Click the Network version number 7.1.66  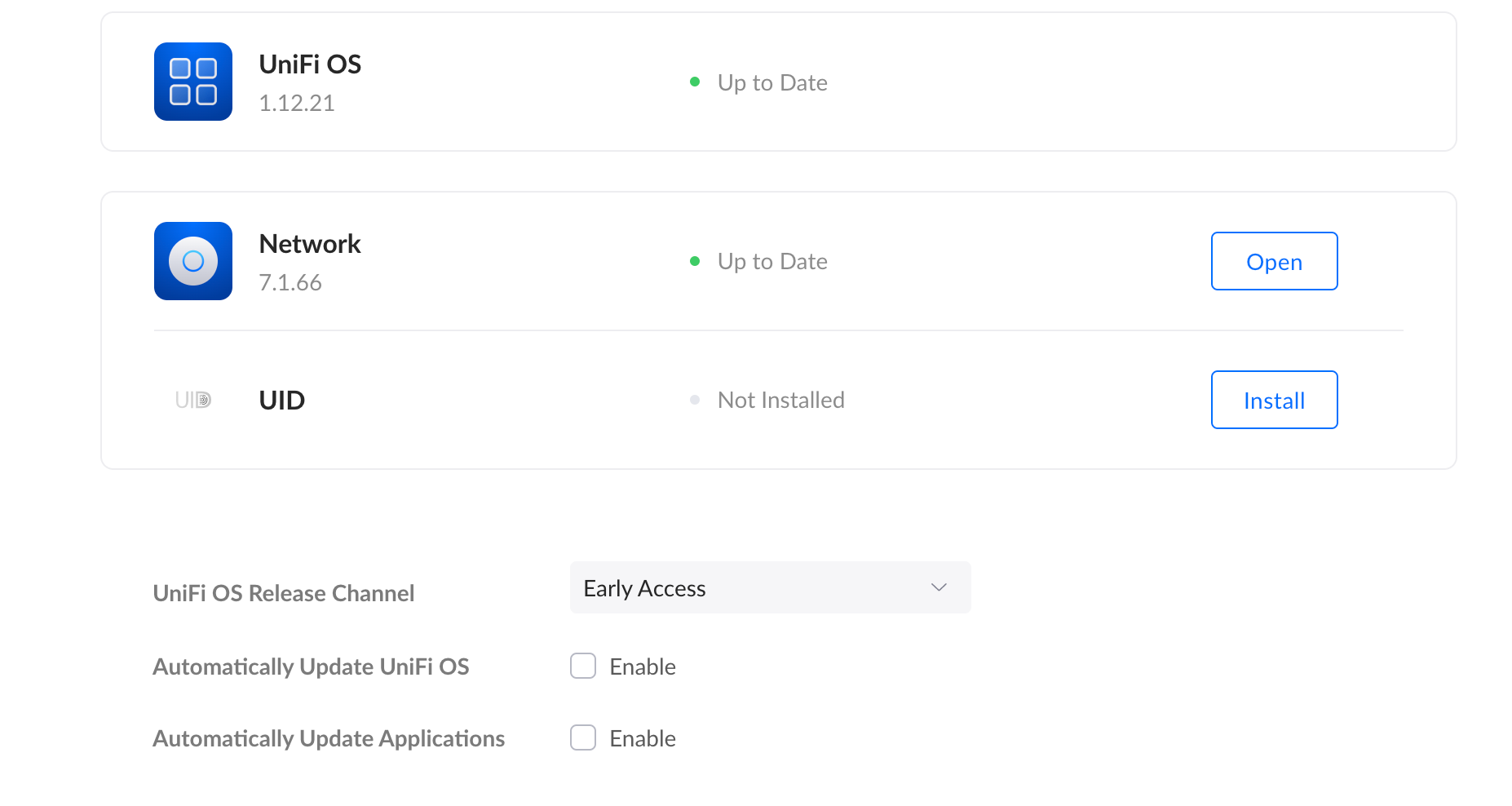coord(290,282)
